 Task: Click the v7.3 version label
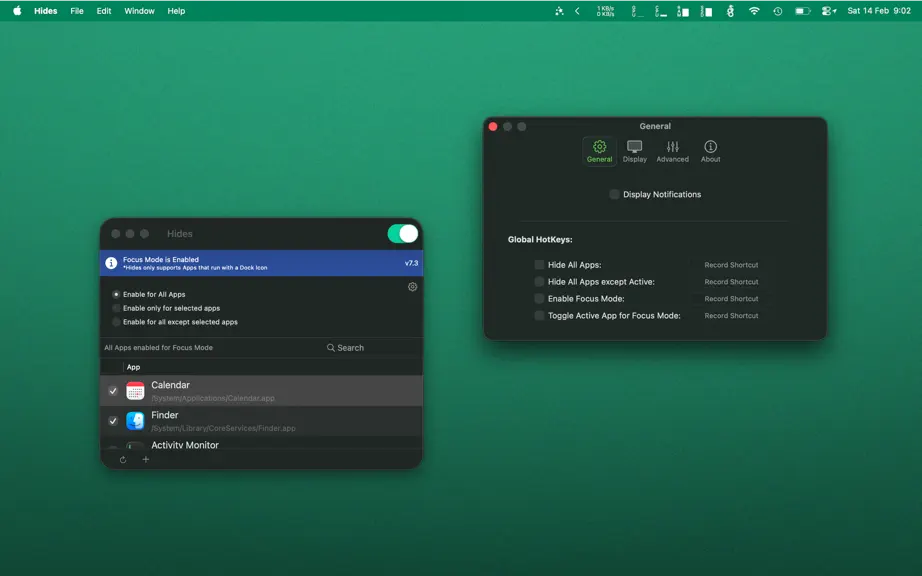[x=412, y=263]
